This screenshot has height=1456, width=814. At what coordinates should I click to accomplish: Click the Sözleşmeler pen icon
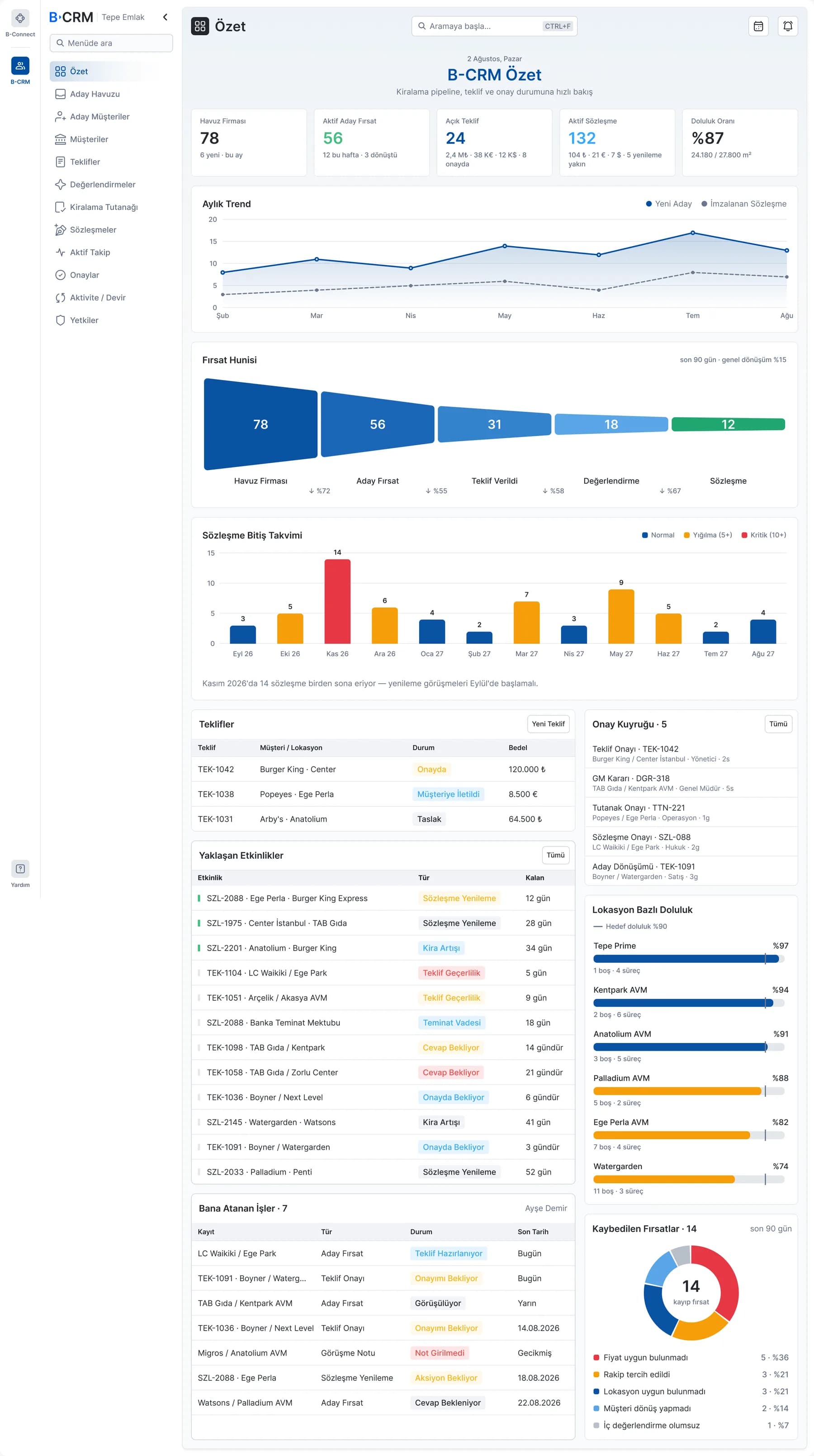point(61,229)
